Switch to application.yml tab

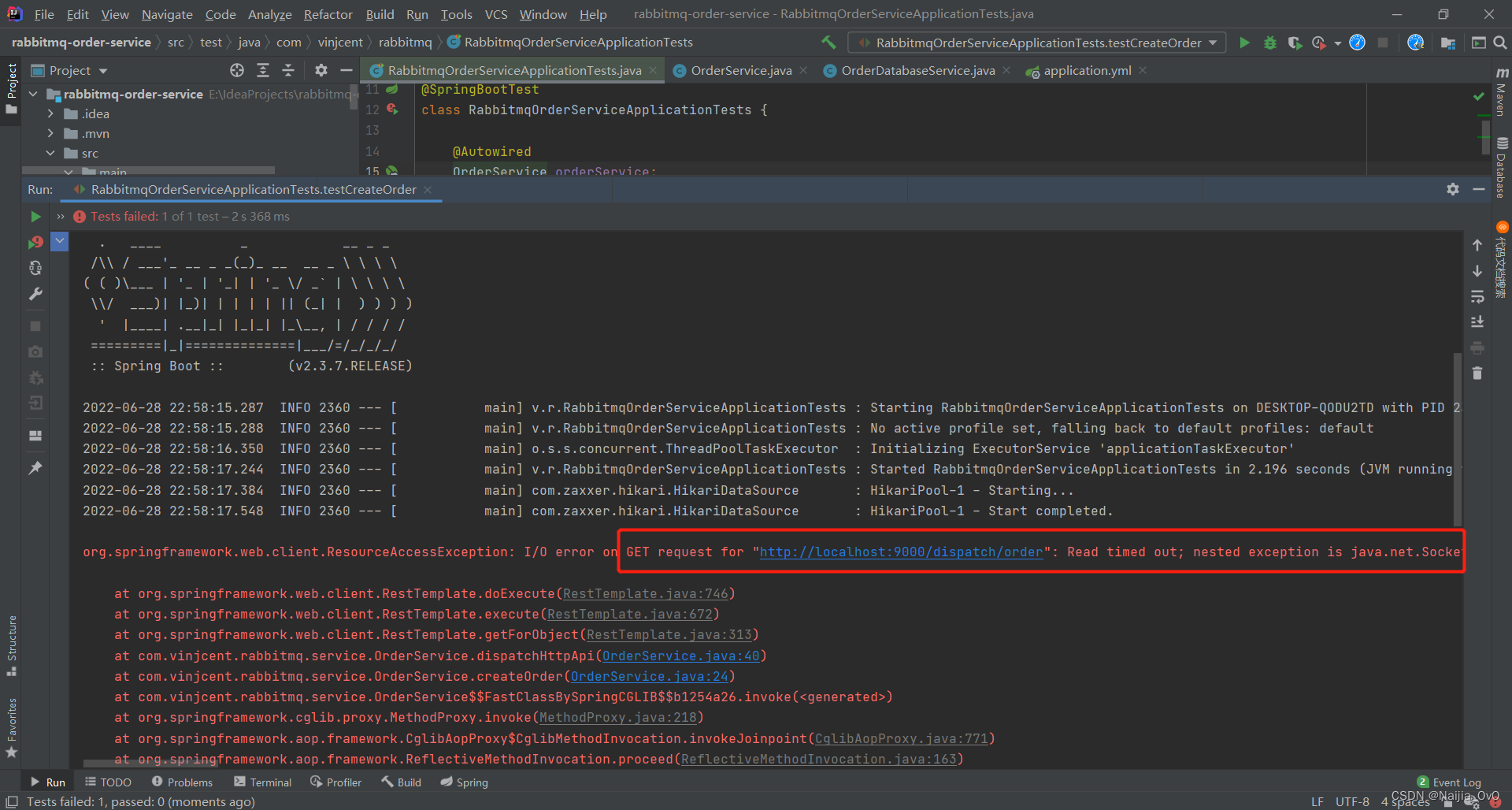tap(1087, 71)
